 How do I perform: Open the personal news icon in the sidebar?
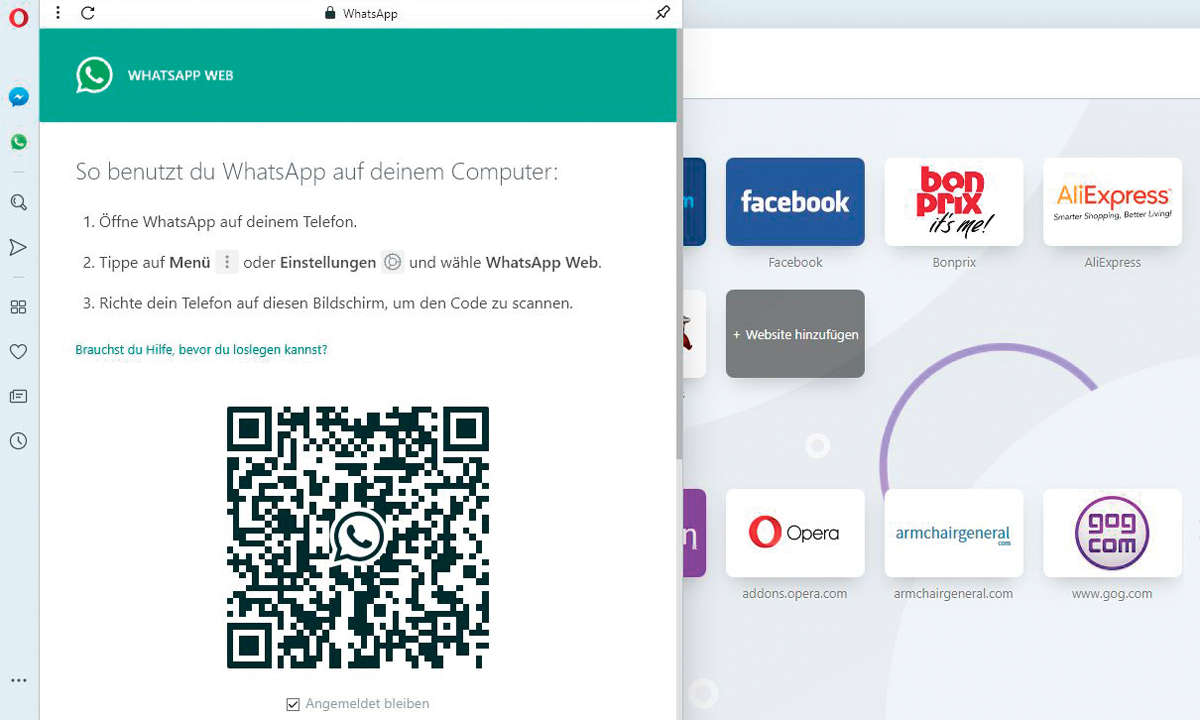point(18,396)
